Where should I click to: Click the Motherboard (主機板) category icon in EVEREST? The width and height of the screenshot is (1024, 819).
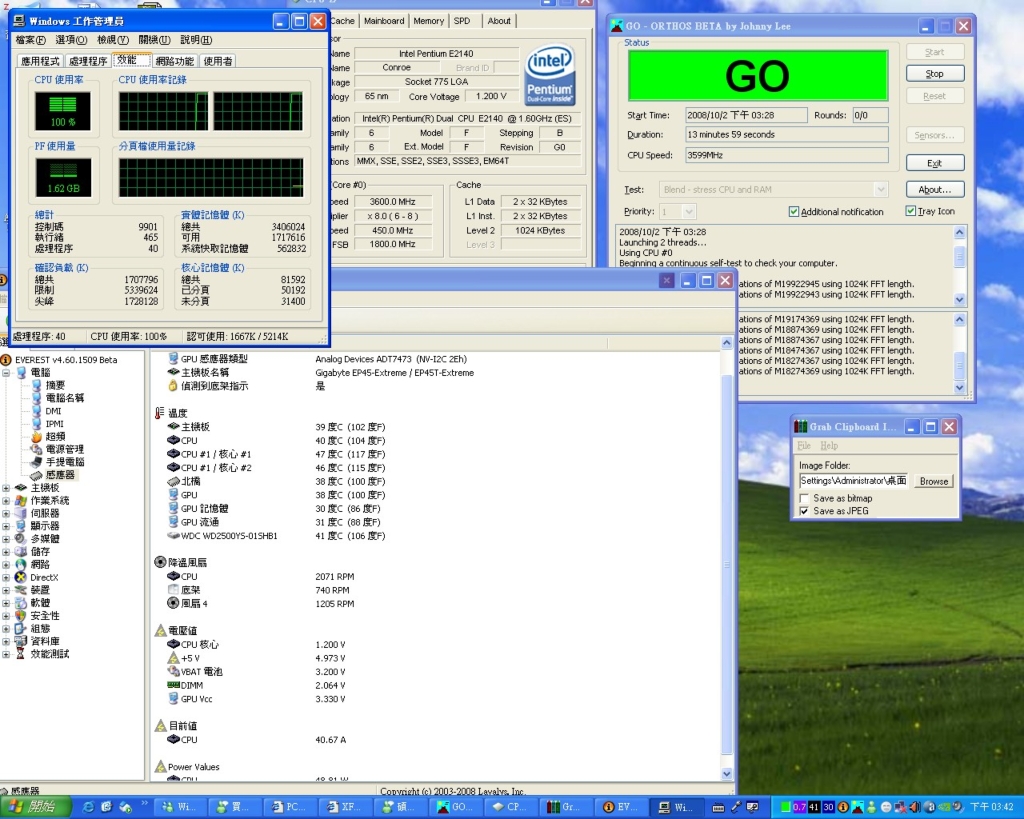(21, 488)
